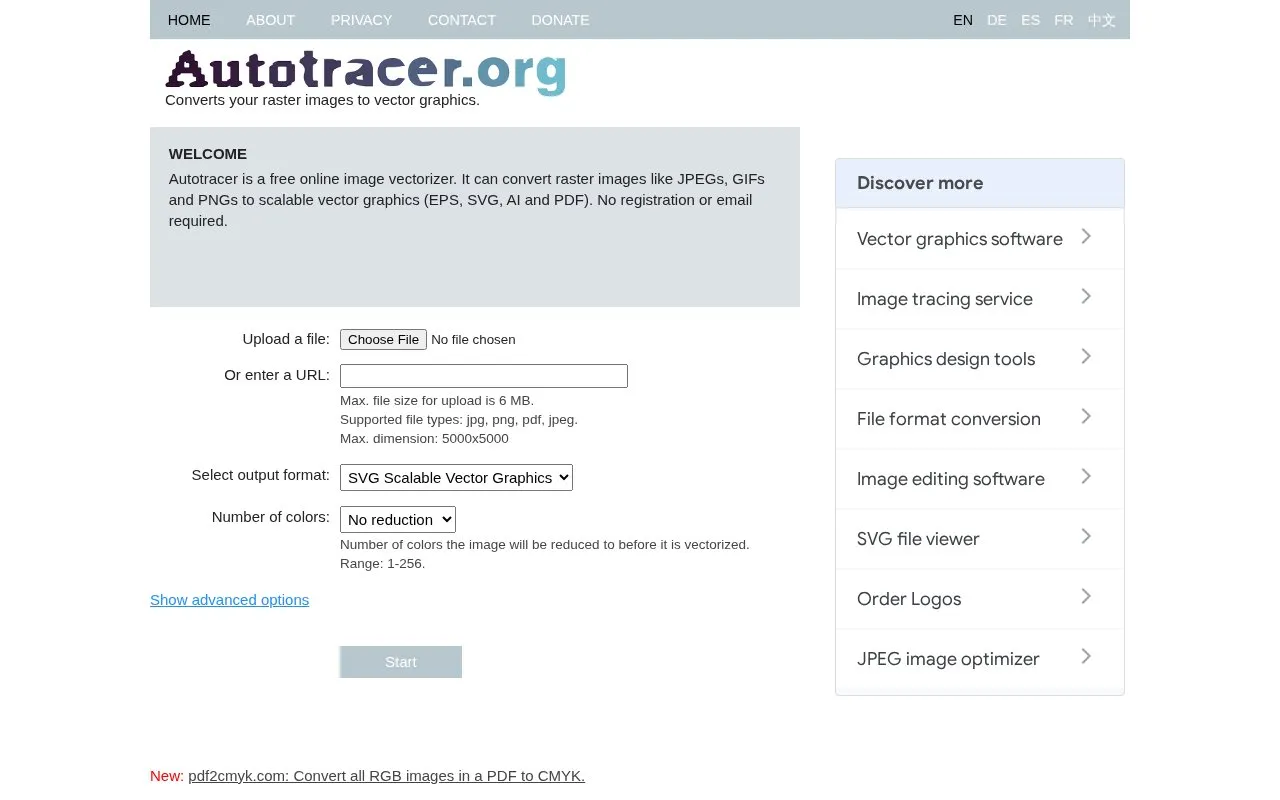Open chevron arrow beside Order Logos
The image size is (1280, 800).
pos(1086,597)
